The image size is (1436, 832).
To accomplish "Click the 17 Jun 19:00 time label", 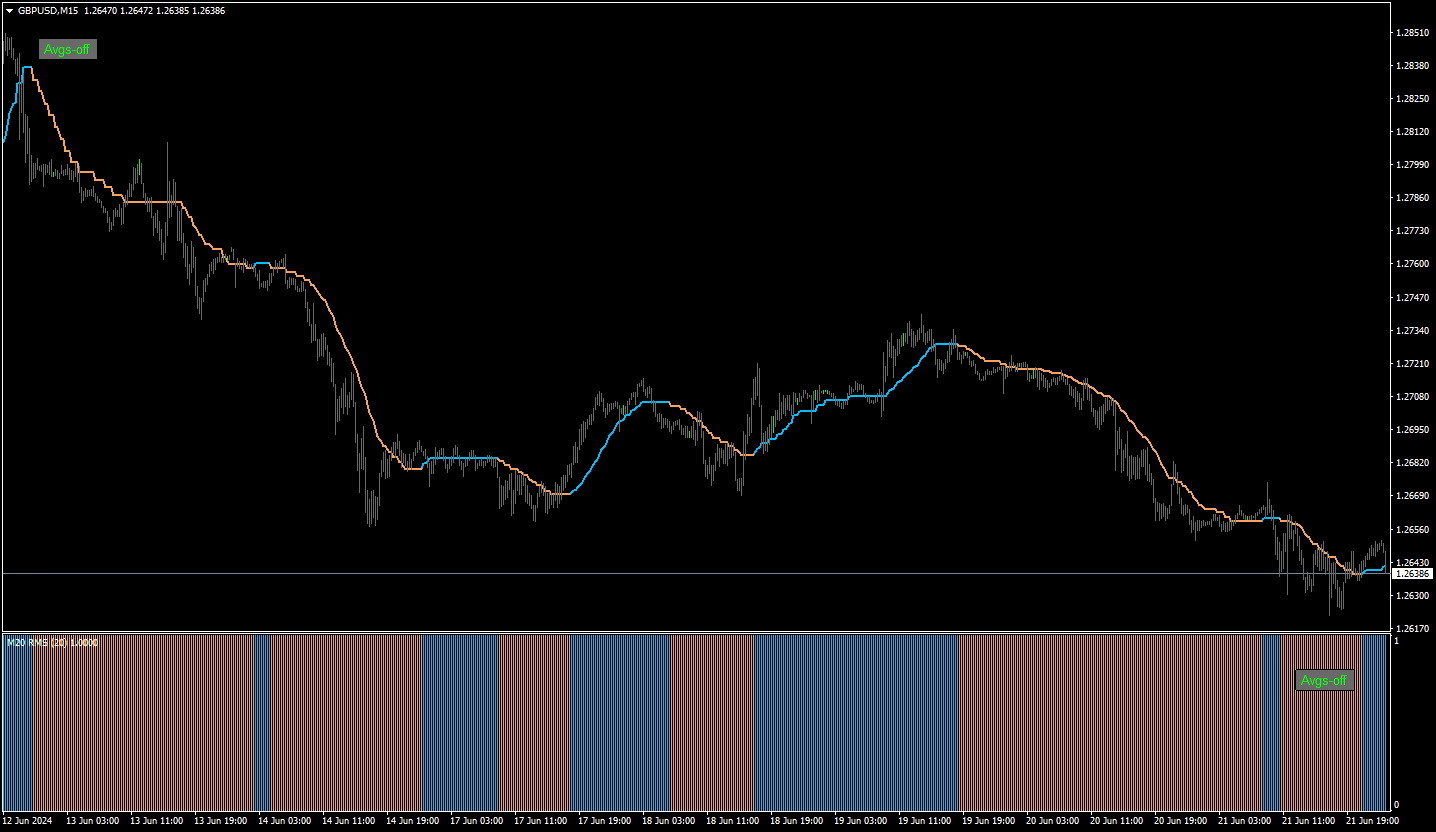I will (x=605, y=820).
